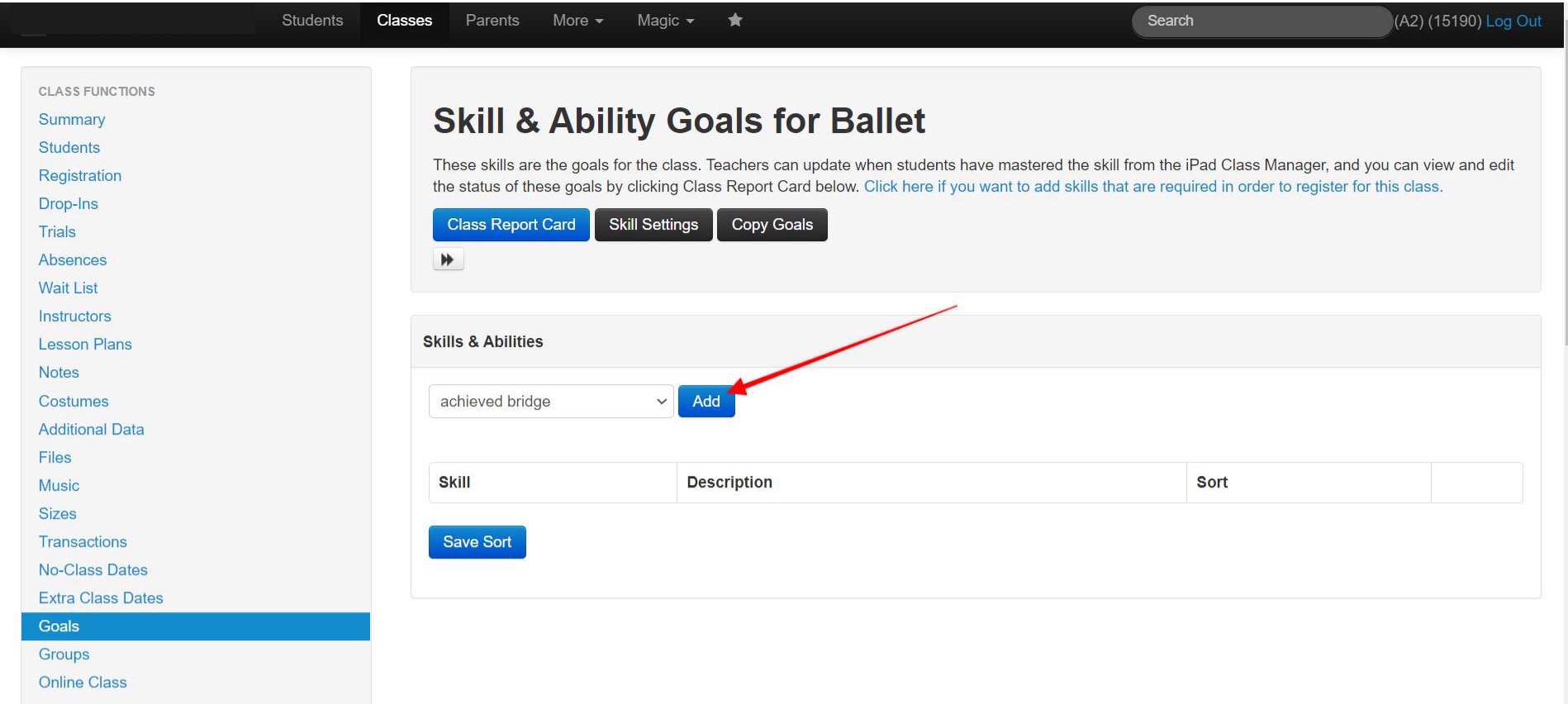Expand the Magic menu in navbar

tap(665, 21)
